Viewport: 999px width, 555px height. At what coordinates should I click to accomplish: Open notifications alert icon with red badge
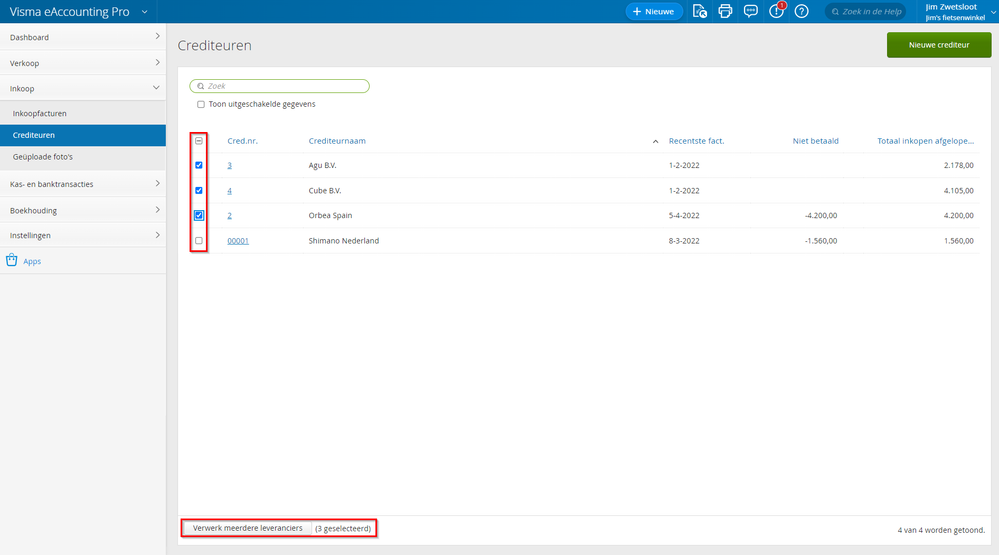click(776, 11)
